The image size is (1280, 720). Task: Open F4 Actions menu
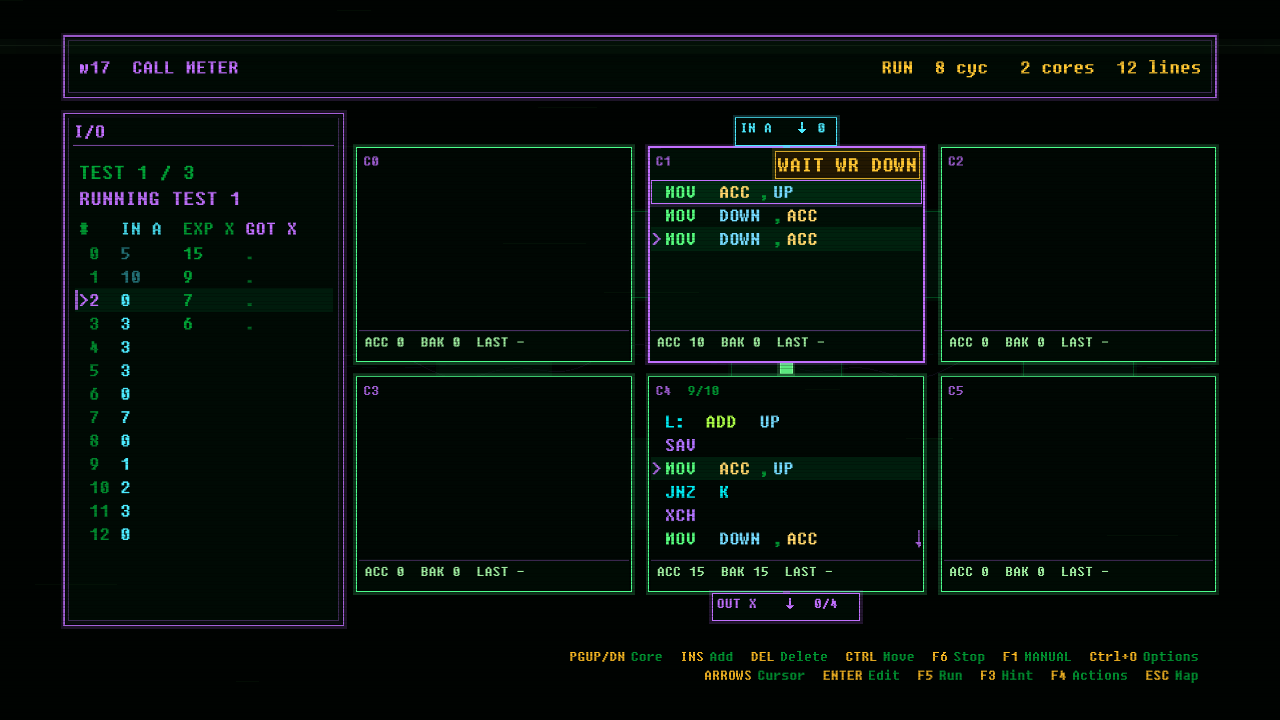(x=1089, y=676)
